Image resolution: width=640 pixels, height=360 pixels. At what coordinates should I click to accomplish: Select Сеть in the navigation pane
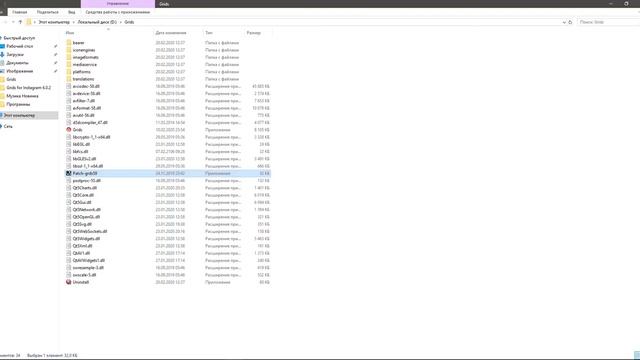pyautogui.click(x=8, y=127)
